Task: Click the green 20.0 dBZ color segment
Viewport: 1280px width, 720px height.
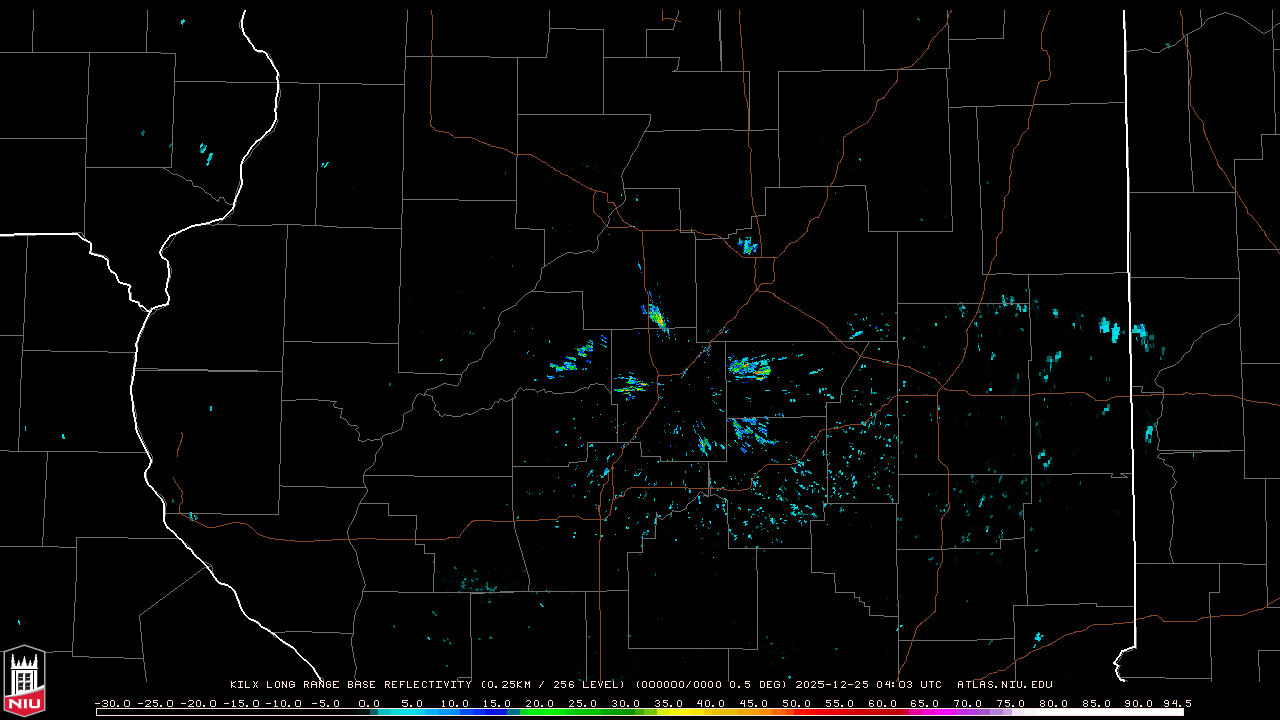Action: tap(540, 712)
